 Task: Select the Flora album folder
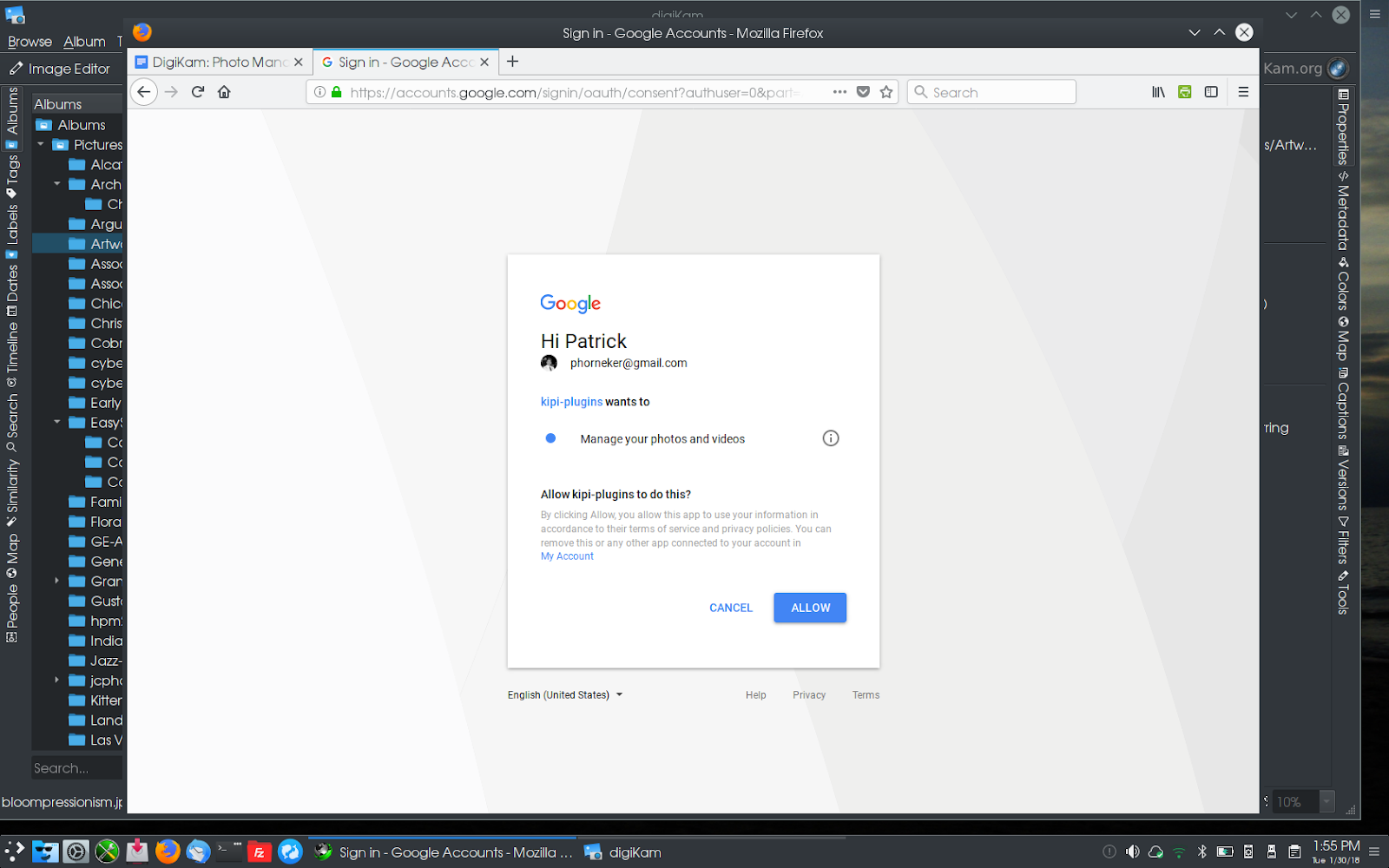pyautogui.click(x=95, y=522)
